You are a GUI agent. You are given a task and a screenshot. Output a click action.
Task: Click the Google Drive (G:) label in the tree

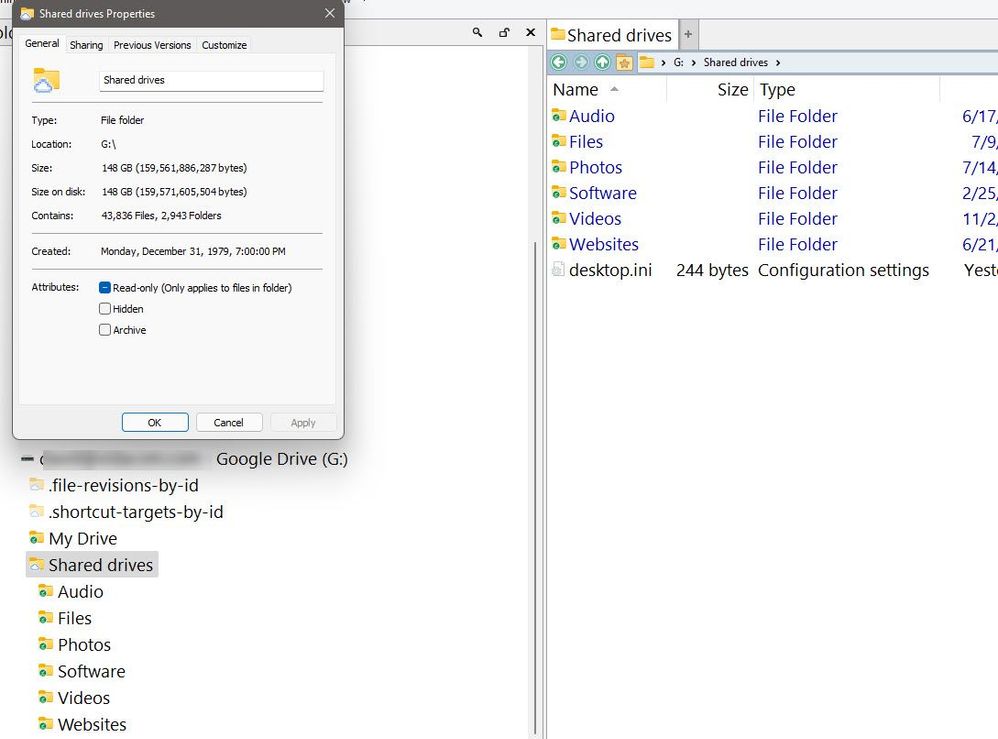click(282, 459)
